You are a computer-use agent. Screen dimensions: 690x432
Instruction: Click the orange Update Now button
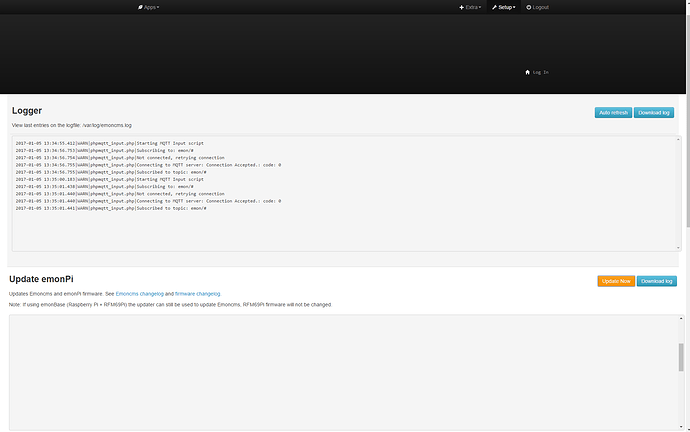click(x=616, y=281)
